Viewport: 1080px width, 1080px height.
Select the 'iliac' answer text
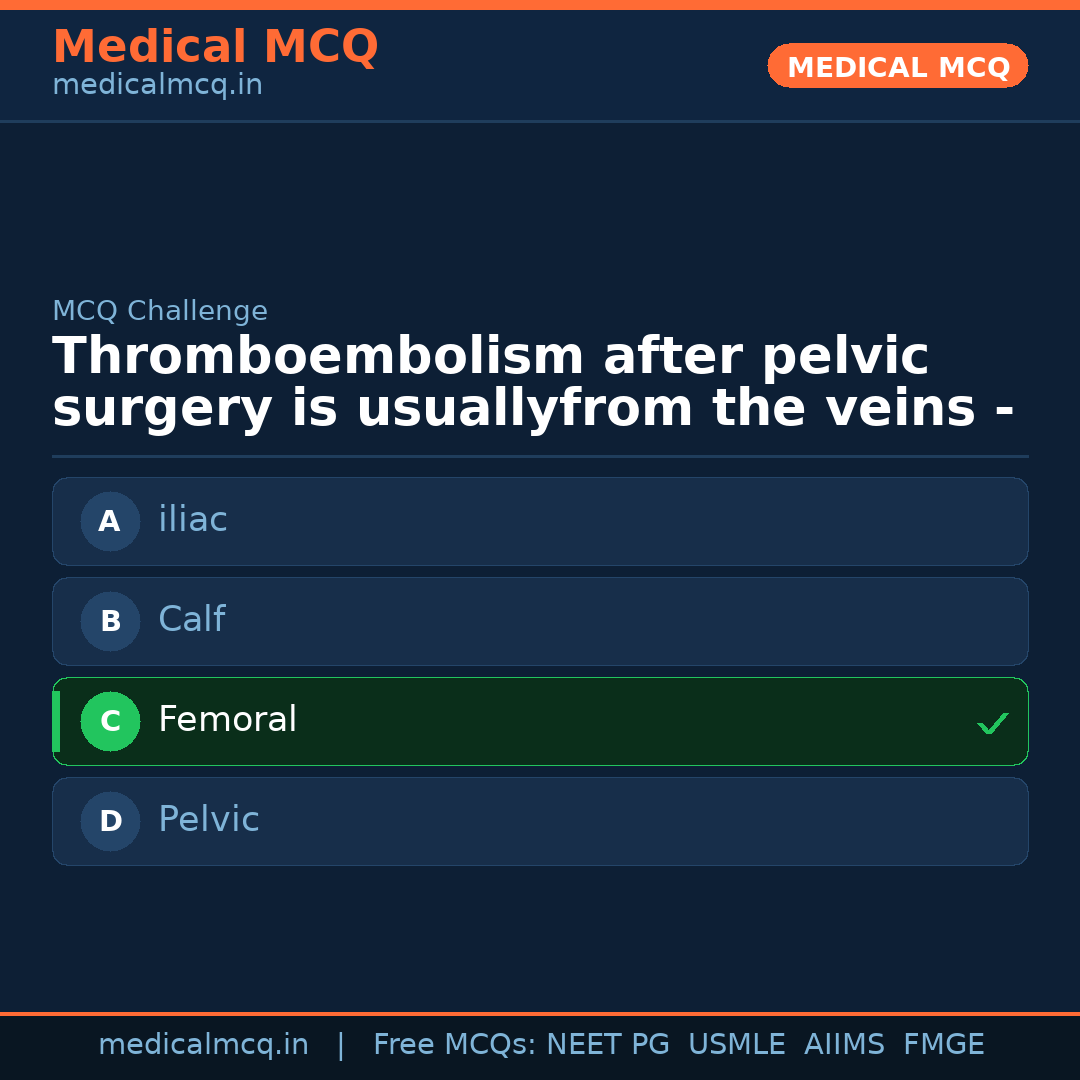click(x=193, y=520)
